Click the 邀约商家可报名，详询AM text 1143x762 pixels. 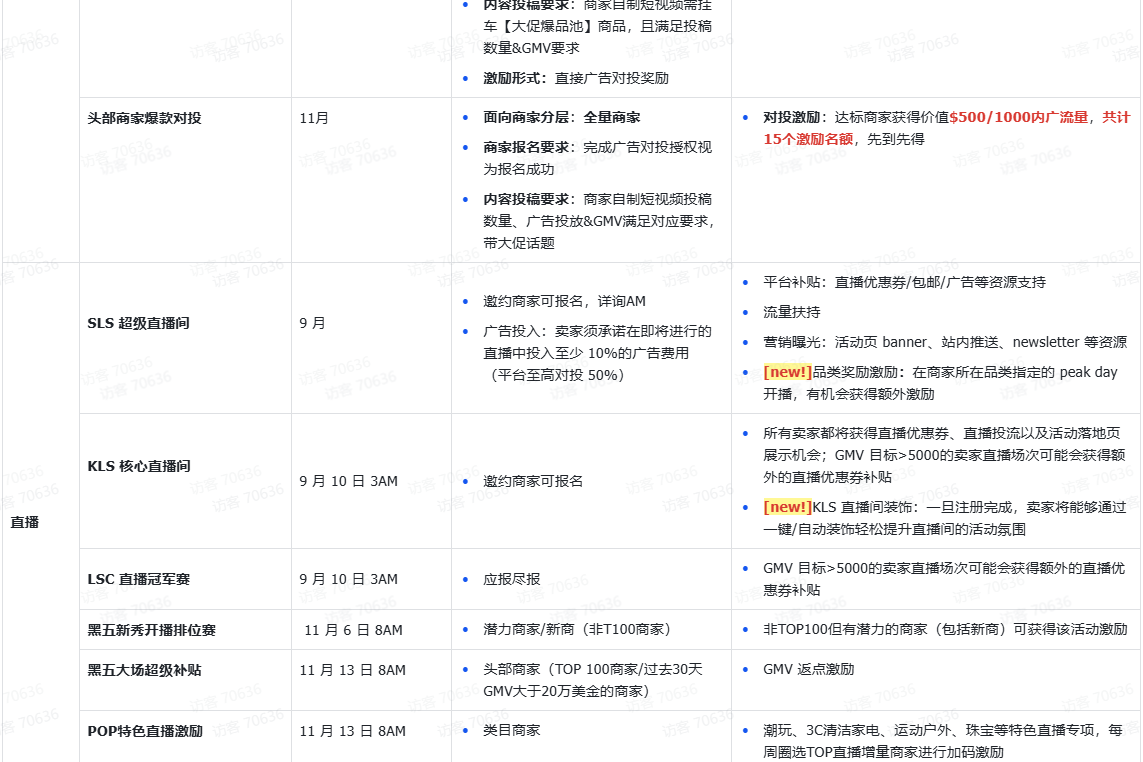[x=564, y=301]
